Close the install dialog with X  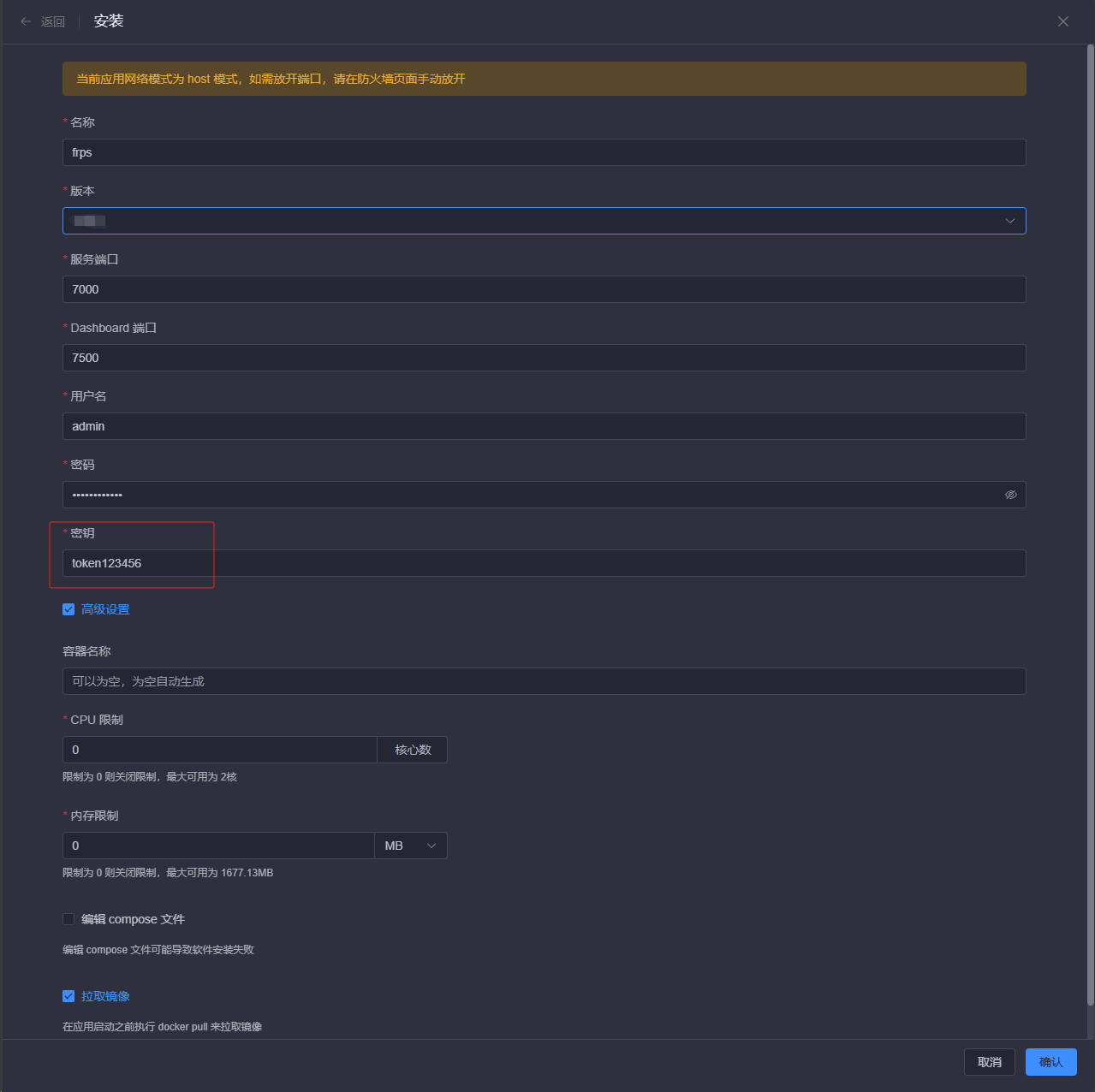pyautogui.click(x=1062, y=21)
